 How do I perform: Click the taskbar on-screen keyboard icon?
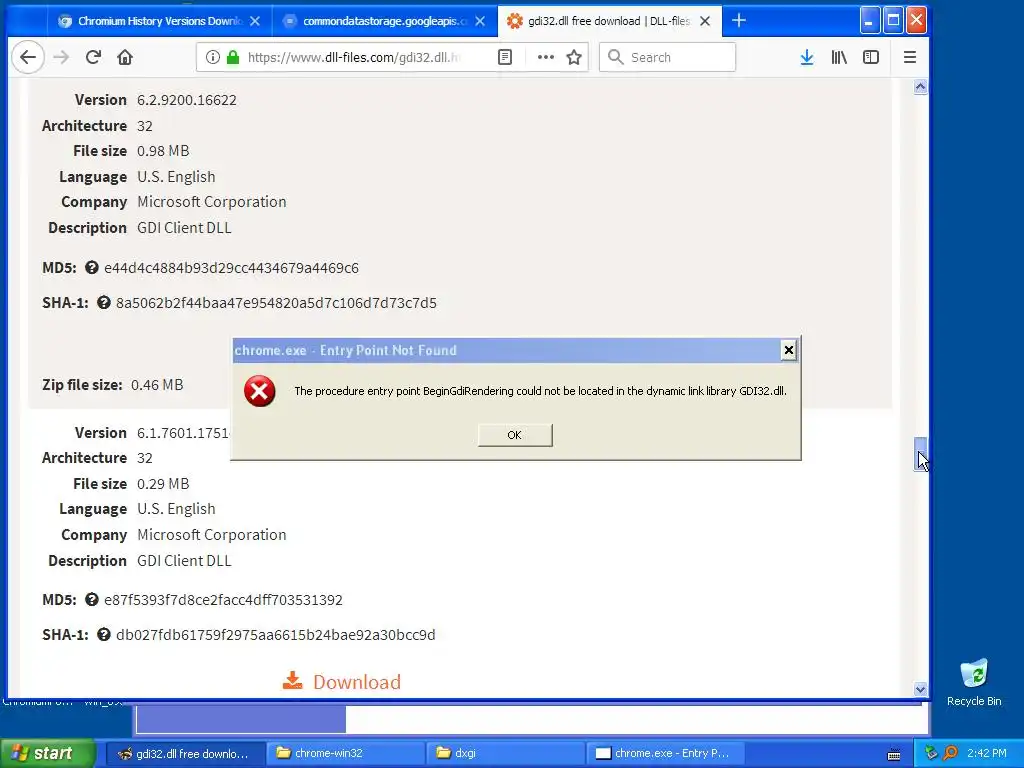click(x=894, y=755)
